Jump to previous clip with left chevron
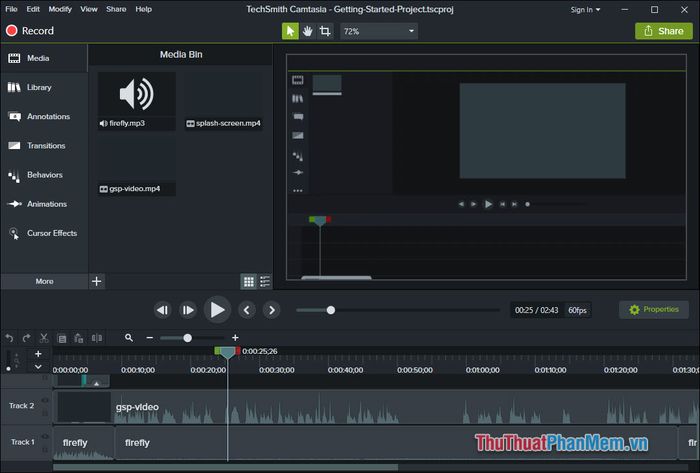The width and height of the screenshot is (700, 473). pyautogui.click(x=246, y=310)
